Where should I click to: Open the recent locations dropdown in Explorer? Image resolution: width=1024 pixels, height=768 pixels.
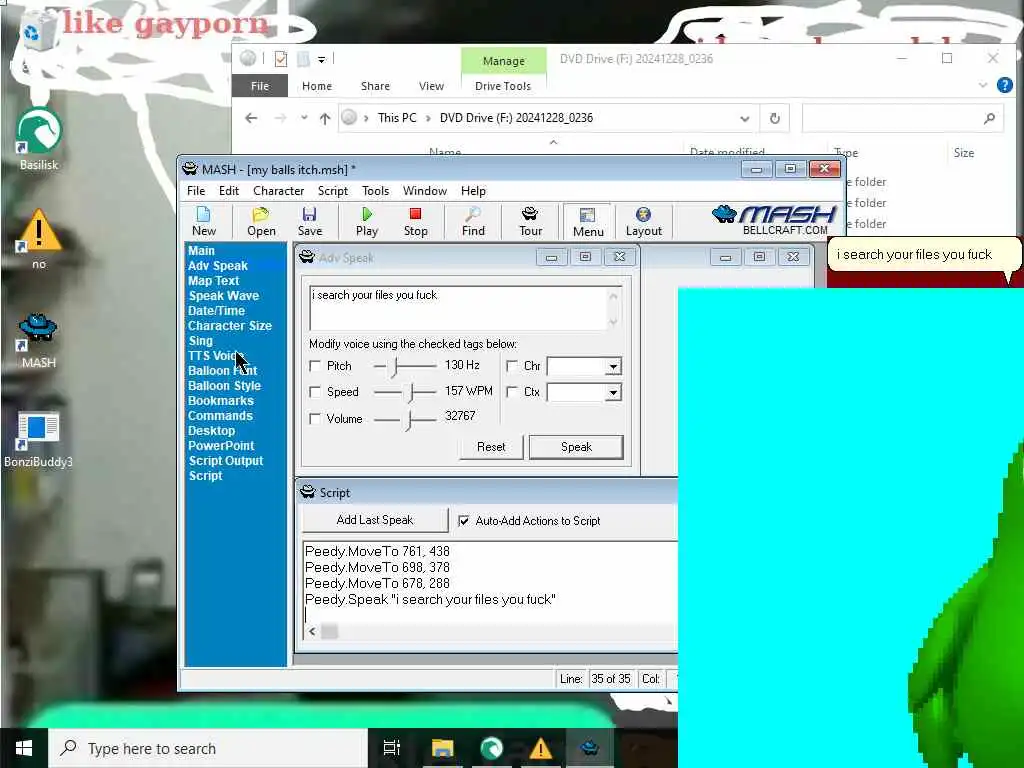tap(304, 118)
